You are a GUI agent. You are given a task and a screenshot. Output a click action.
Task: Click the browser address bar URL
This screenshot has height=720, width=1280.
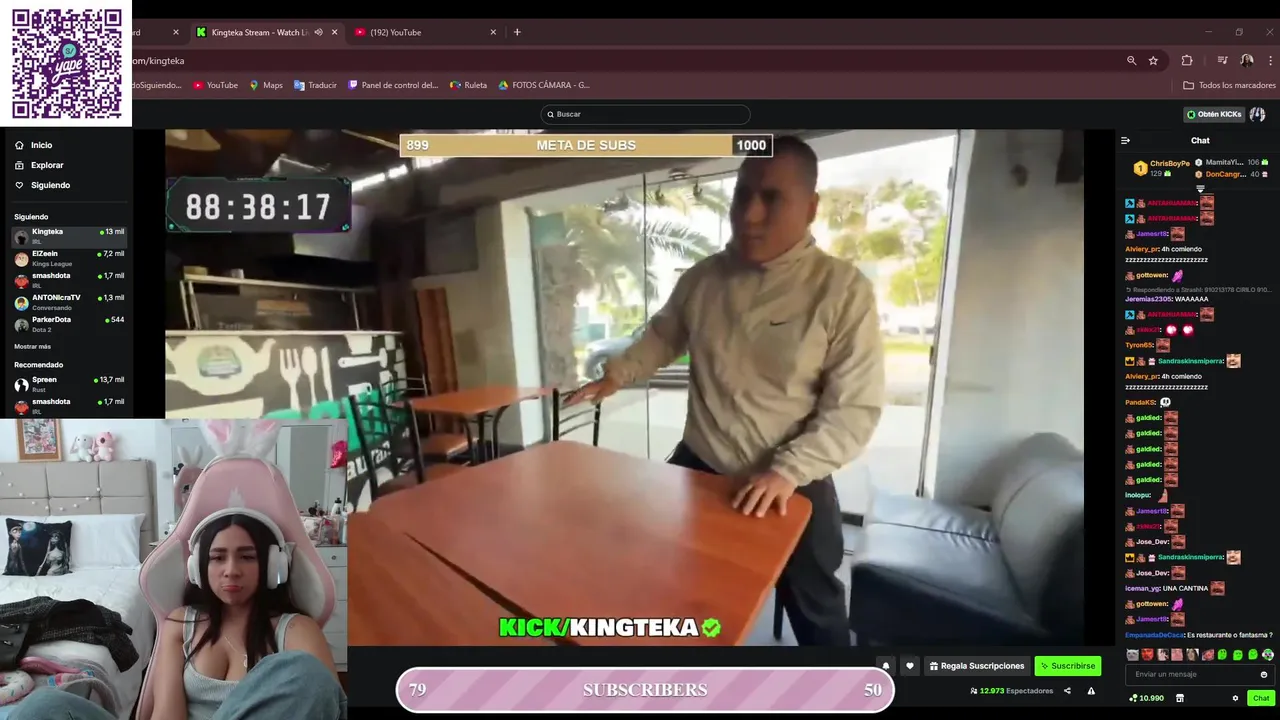pyautogui.click(x=159, y=61)
